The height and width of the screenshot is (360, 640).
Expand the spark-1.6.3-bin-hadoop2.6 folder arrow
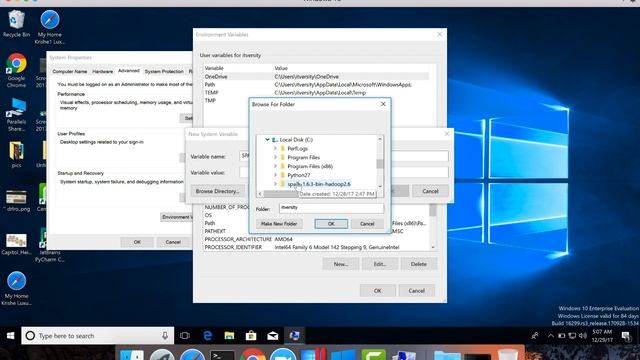276,184
